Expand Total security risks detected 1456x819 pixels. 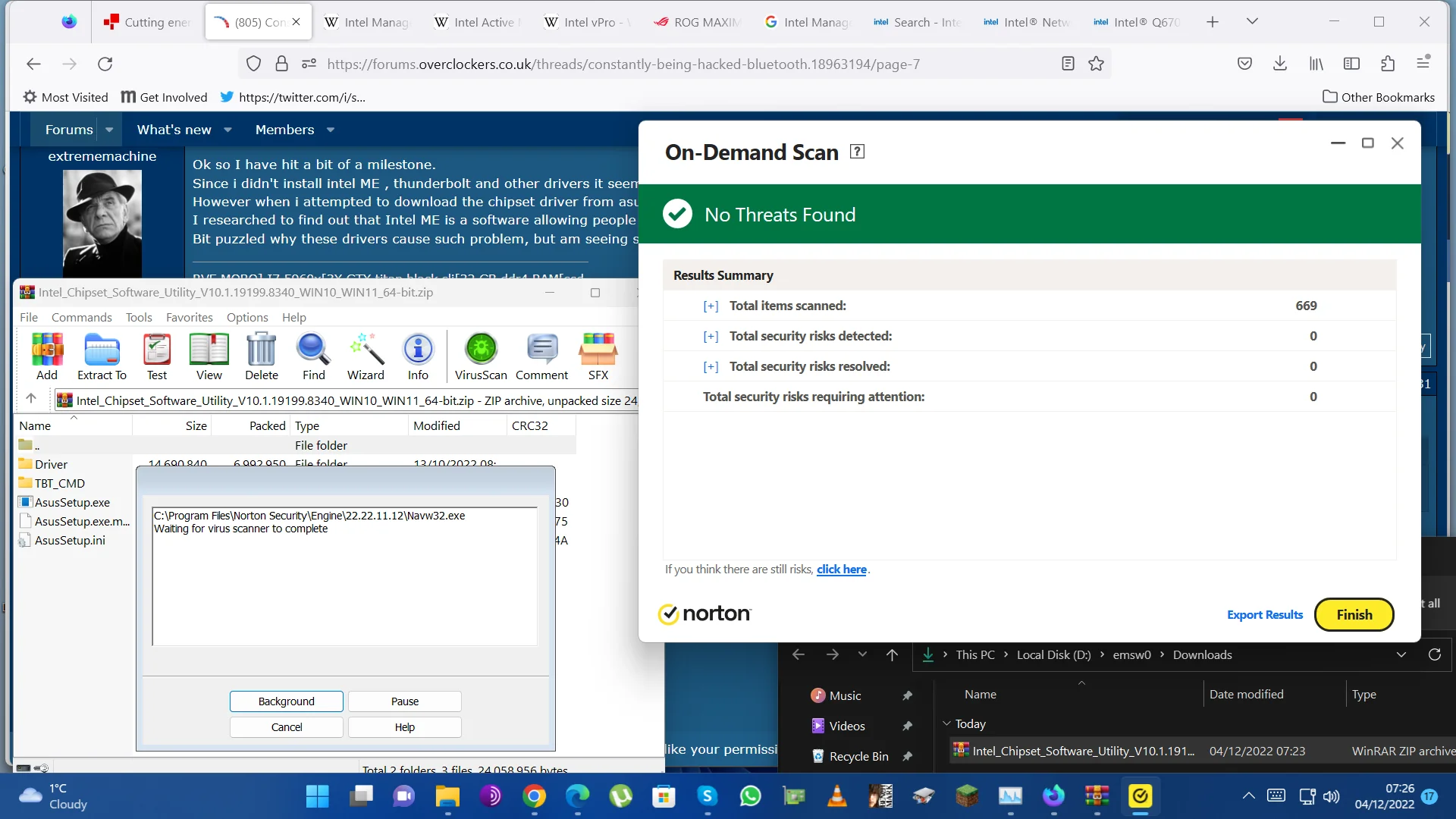[x=711, y=337]
